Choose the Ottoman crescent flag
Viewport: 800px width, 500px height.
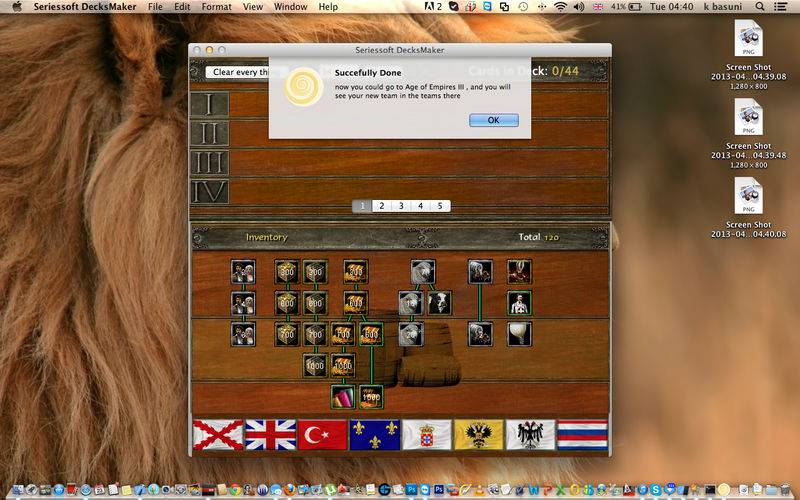pyautogui.click(x=322, y=435)
